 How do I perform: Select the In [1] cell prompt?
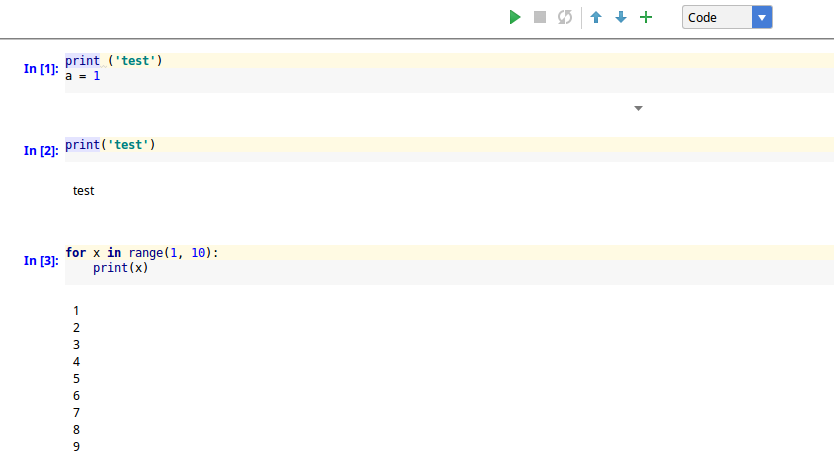point(41,69)
